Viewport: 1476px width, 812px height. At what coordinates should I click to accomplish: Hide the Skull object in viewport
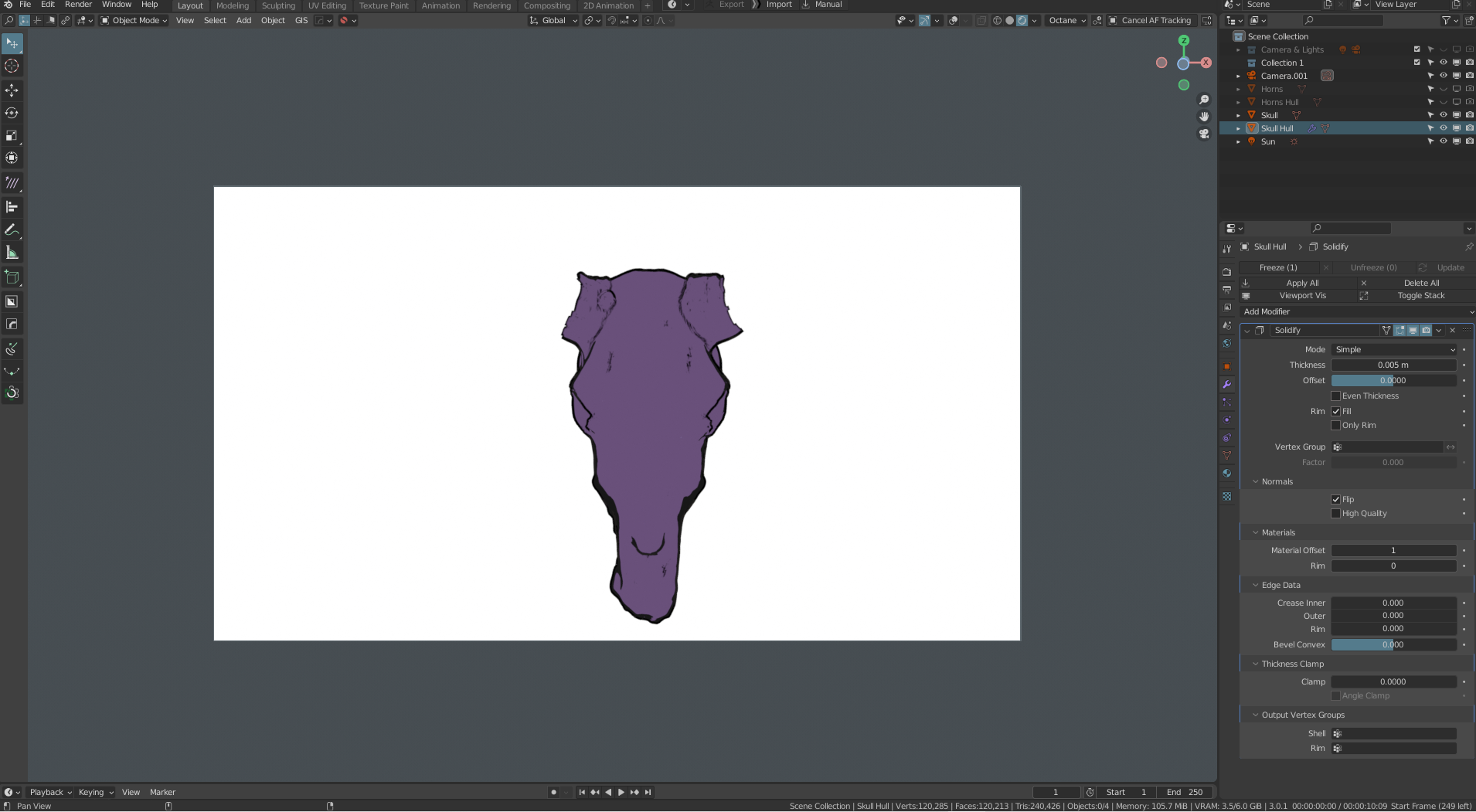pos(1443,115)
